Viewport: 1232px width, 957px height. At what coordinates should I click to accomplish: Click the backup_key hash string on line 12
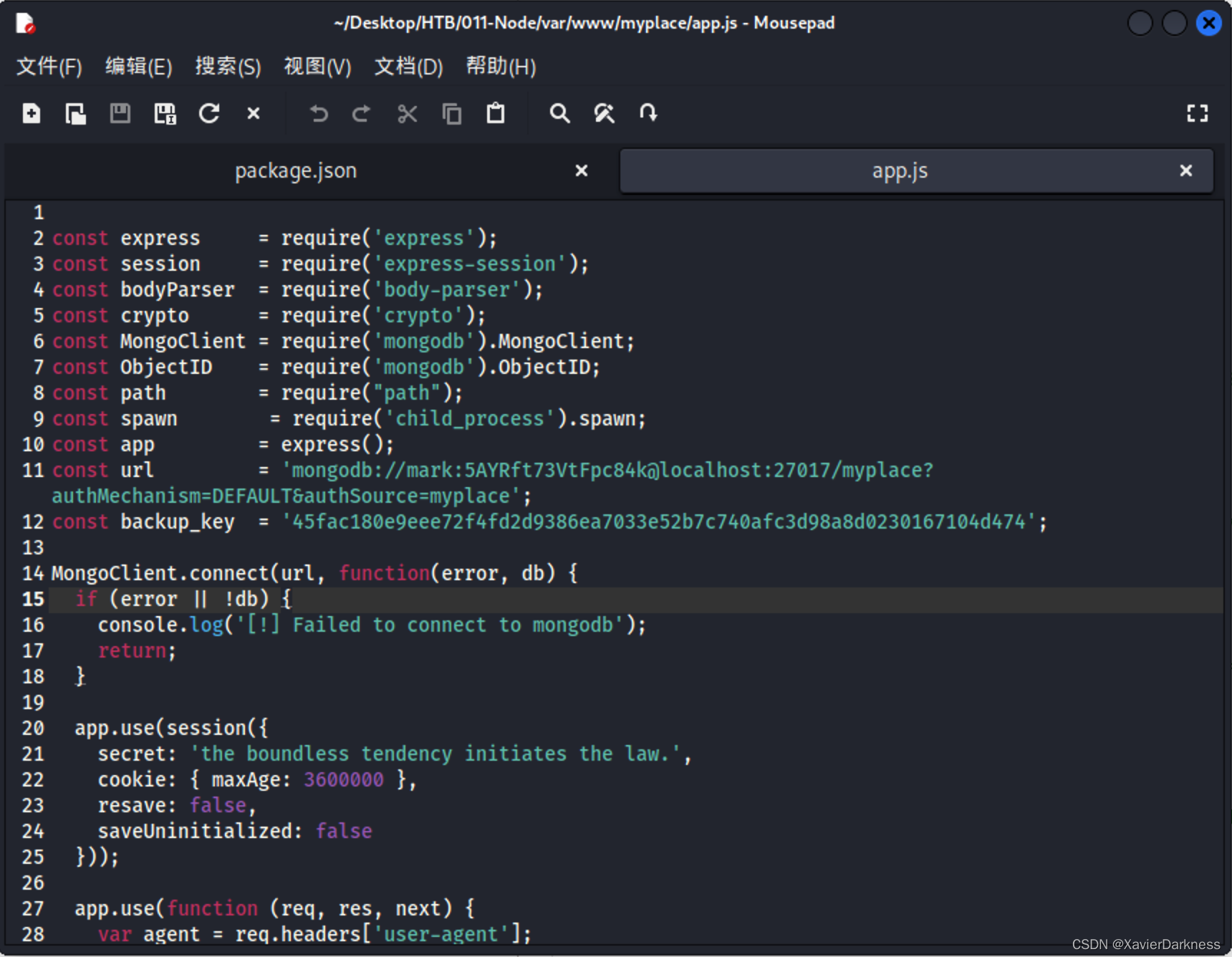click(659, 521)
